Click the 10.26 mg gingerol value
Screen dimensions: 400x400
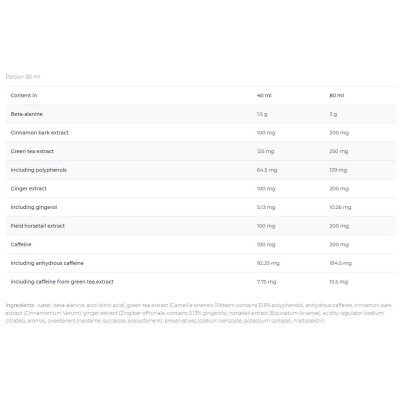tap(340, 207)
